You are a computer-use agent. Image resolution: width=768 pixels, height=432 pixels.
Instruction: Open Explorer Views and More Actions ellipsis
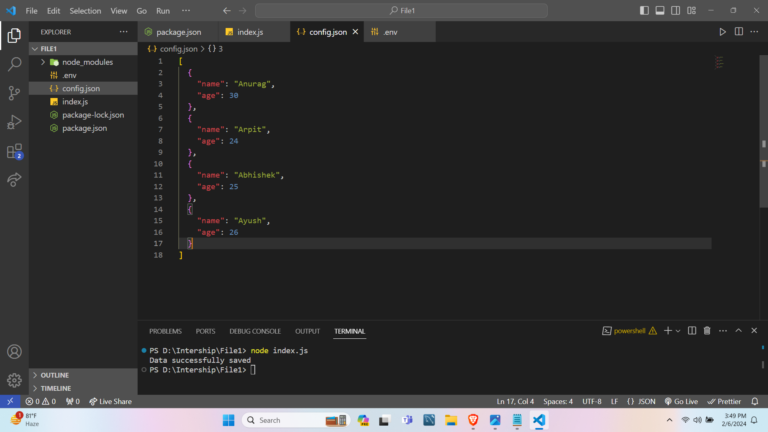coord(123,32)
